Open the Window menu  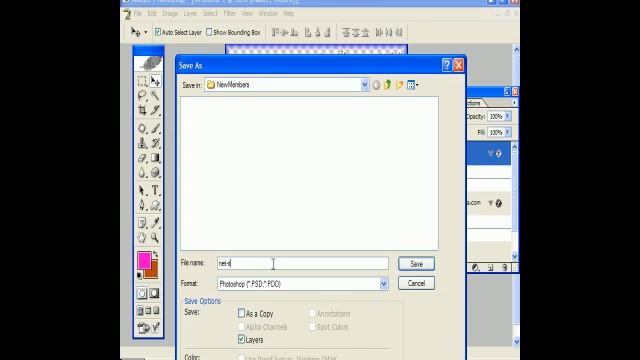[268, 13]
